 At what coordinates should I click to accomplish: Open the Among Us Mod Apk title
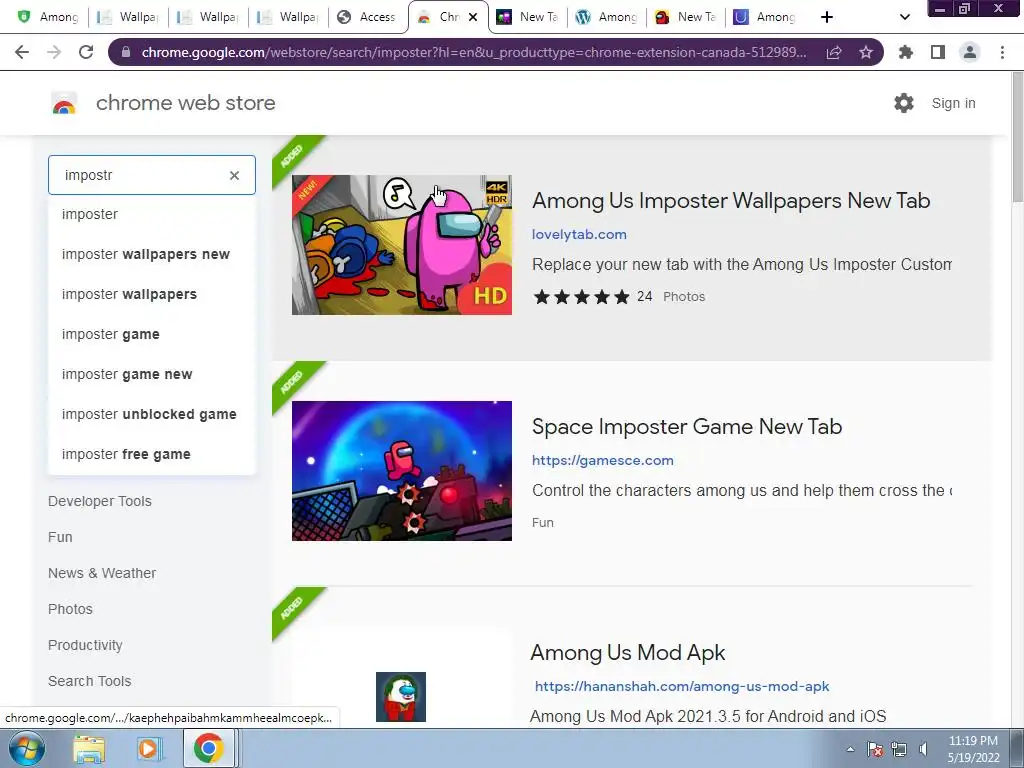tap(628, 652)
